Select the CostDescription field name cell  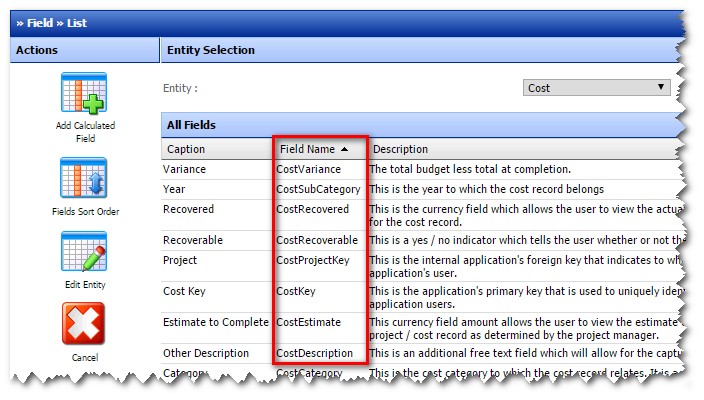314,353
